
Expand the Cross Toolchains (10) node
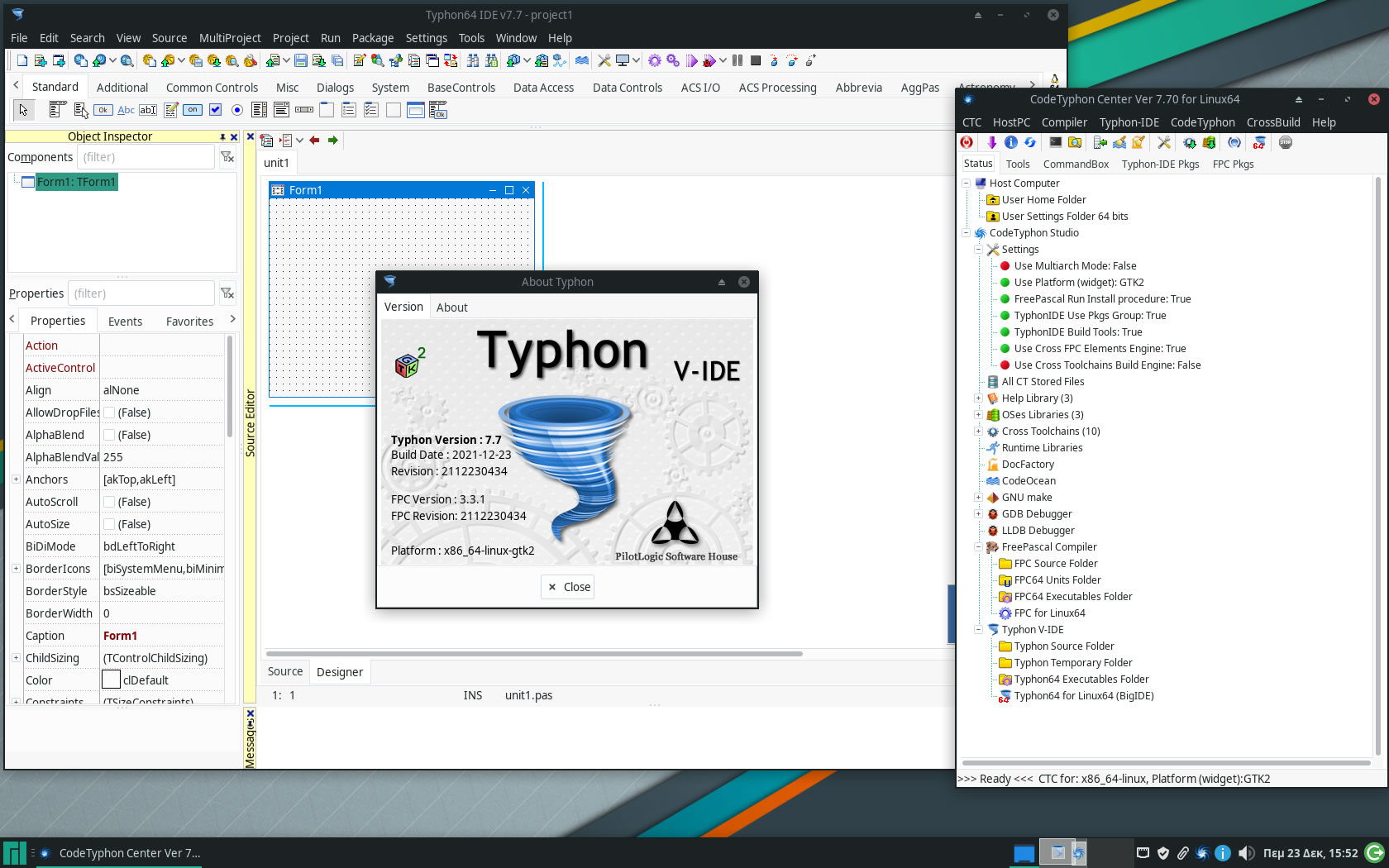coord(978,432)
